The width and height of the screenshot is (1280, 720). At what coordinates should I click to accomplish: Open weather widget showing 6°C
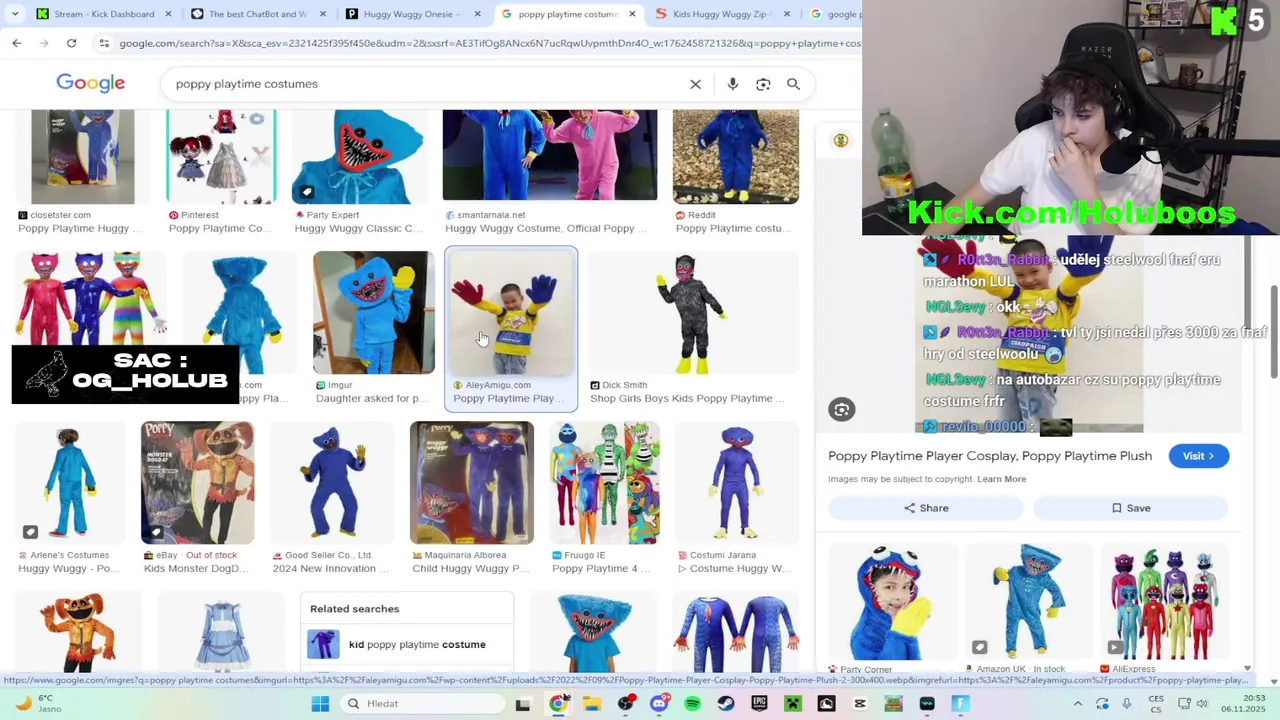(38, 704)
